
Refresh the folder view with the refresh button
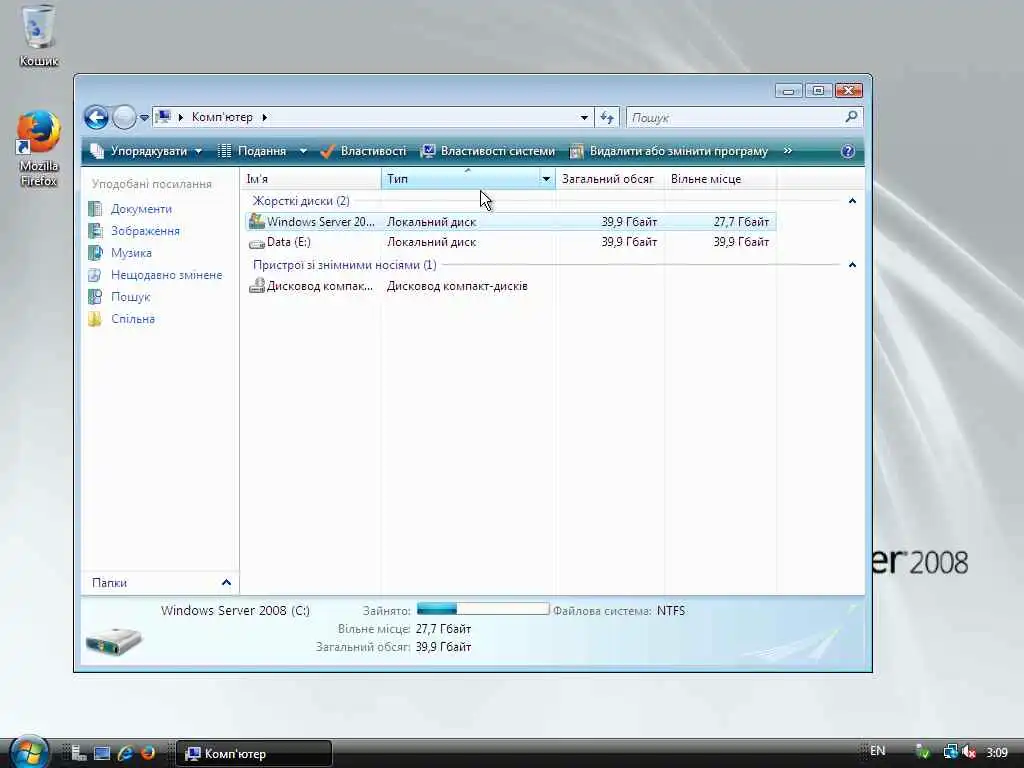click(607, 118)
